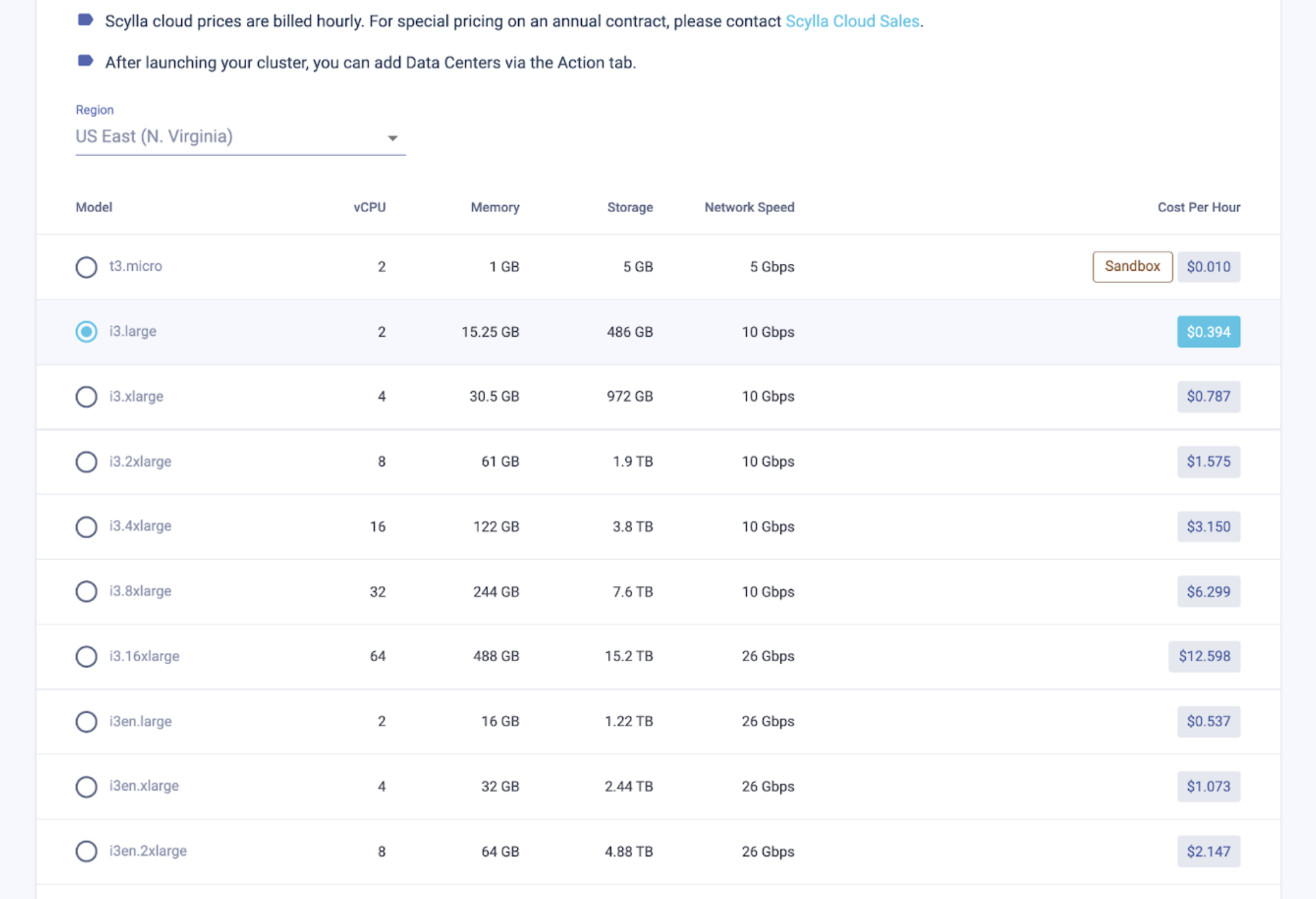Select the i3.xlarge instance model
The width and height of the screenshot is (1316, 899).
point(86,397)
